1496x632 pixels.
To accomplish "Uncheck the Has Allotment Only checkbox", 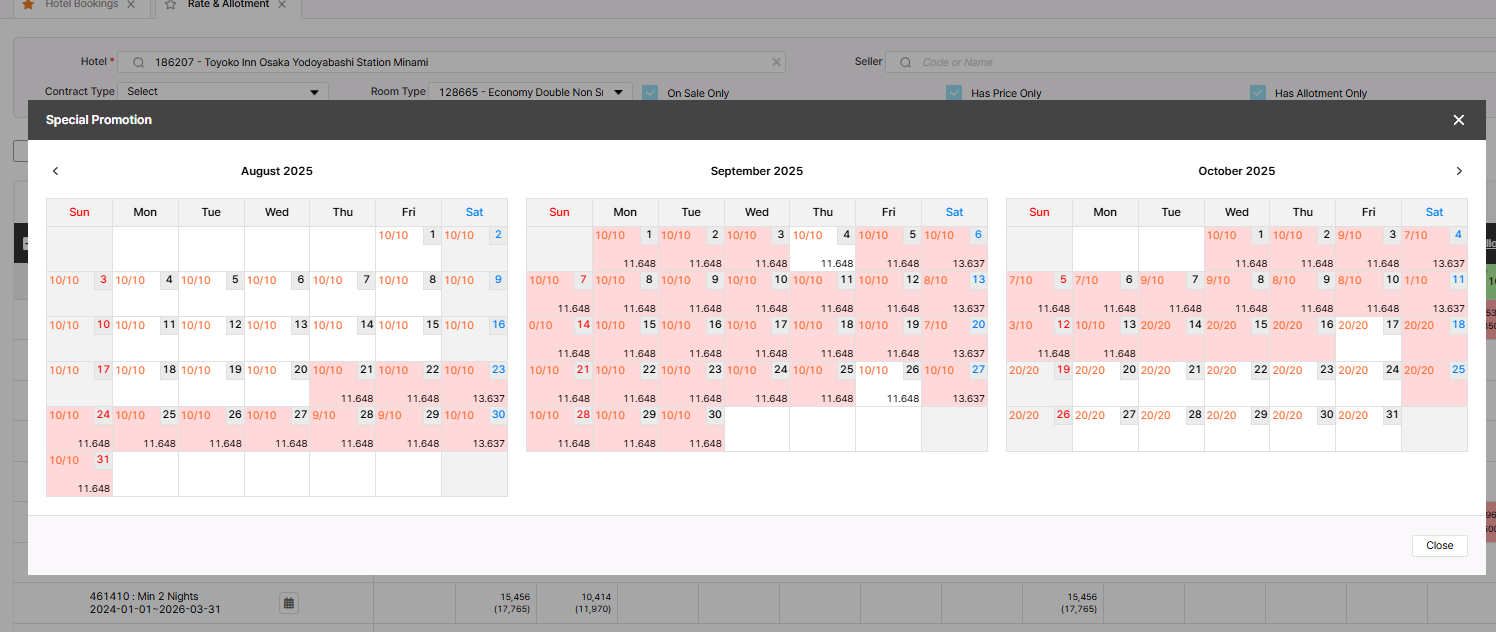I will click(x=1257, y=93).
